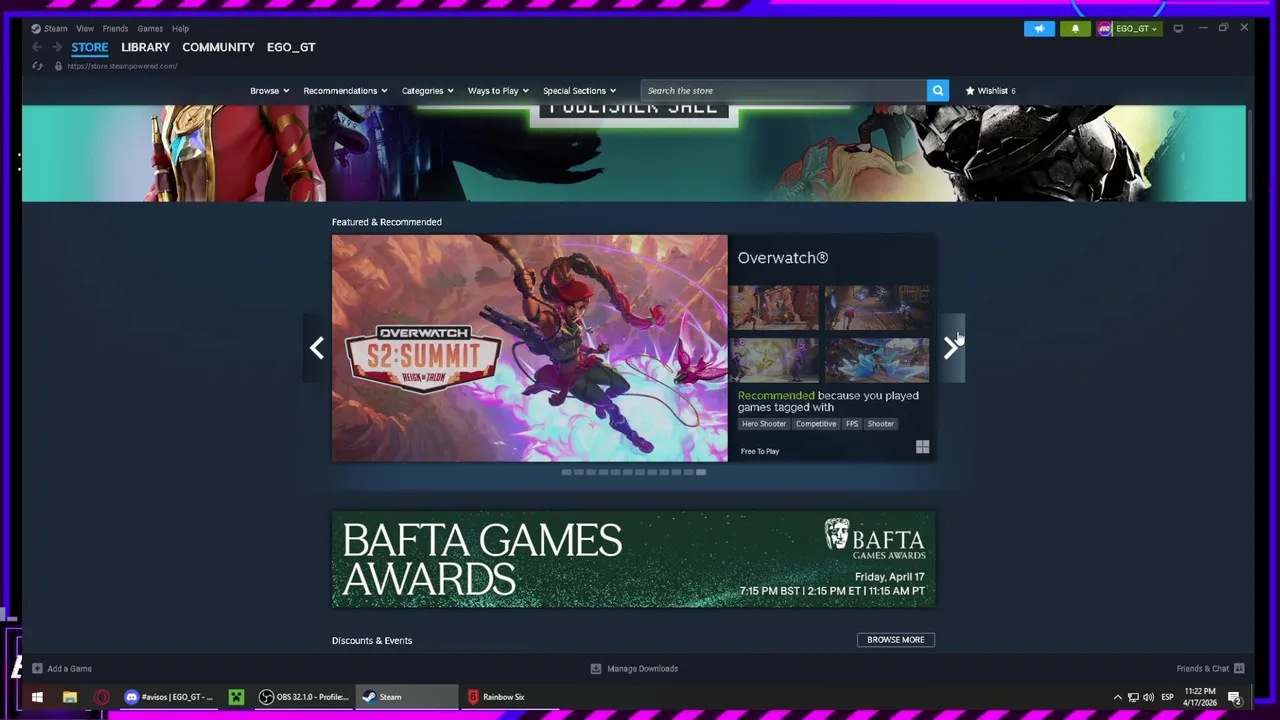
Task: Go forward with the forward arrow
Action: (57, 47)
